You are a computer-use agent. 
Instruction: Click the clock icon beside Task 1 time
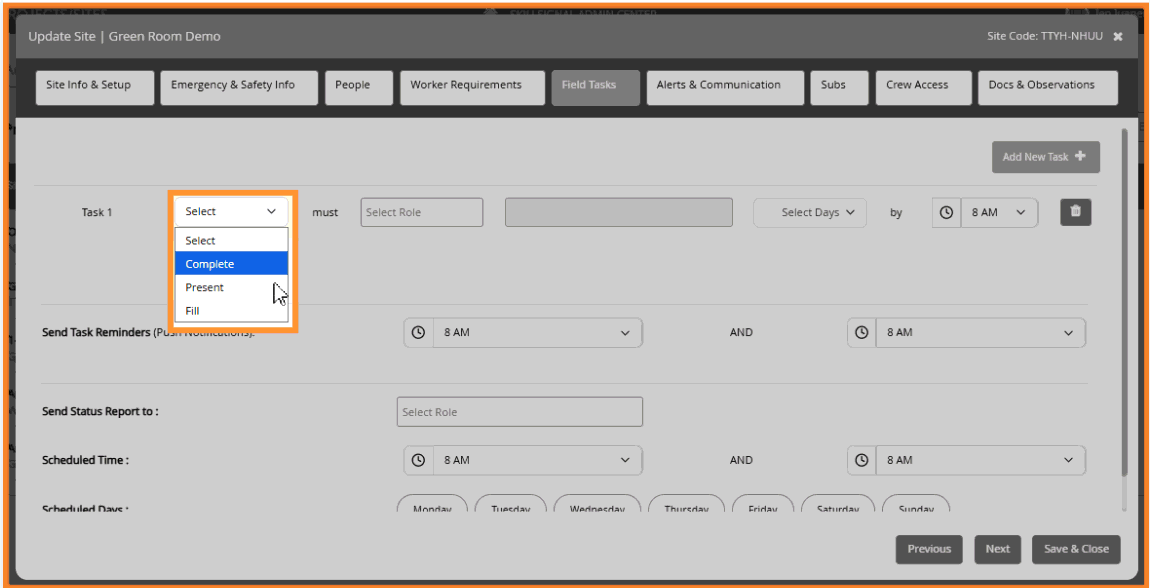coord(945,211)
